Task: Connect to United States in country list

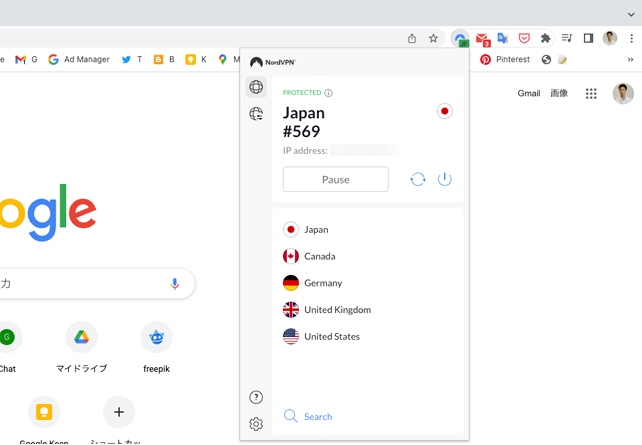Action: 321,337
